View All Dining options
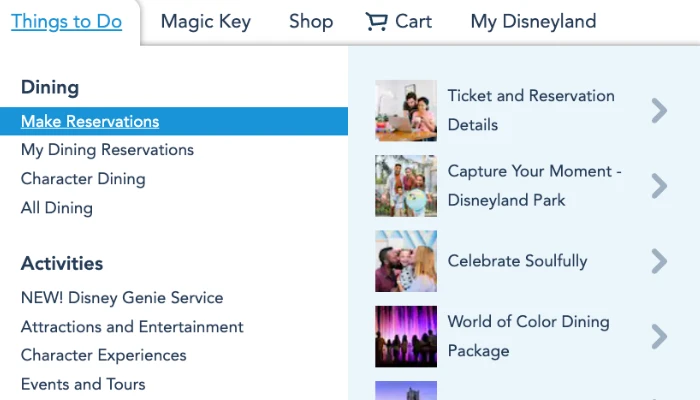 point(57,208)
